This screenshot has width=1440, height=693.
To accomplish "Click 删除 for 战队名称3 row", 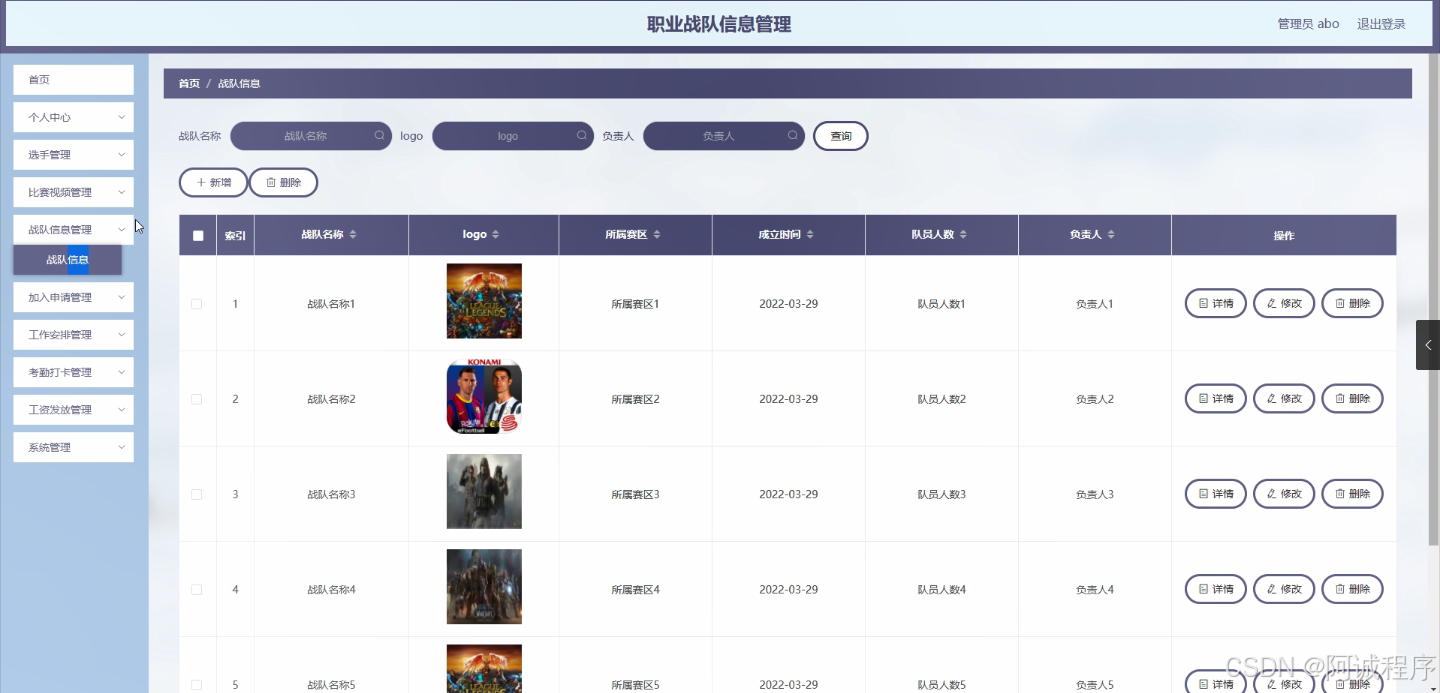I will tap(1352, 494).
